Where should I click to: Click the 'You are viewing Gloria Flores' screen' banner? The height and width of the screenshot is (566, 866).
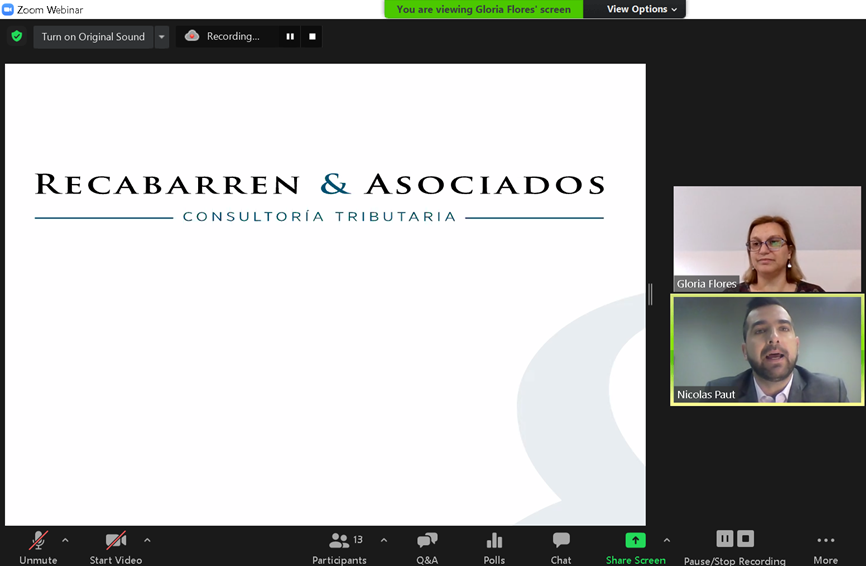click(x=484, y=9)
